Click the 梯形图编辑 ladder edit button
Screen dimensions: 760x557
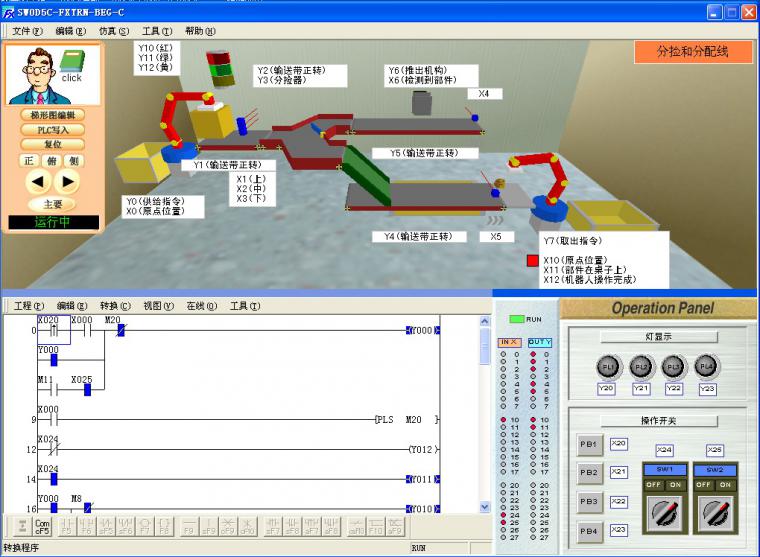coord(53,115)
